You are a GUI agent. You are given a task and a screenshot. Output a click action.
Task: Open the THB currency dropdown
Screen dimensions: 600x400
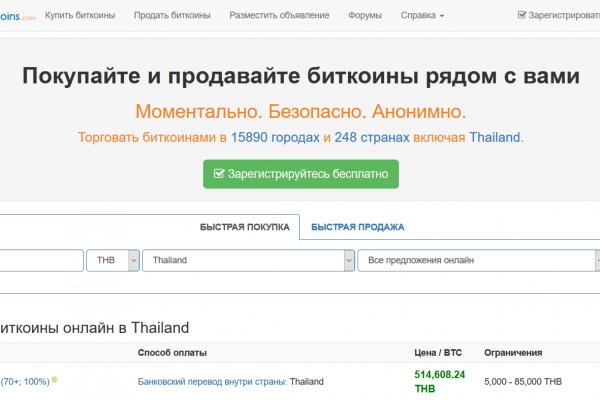[x=113, y=260]
